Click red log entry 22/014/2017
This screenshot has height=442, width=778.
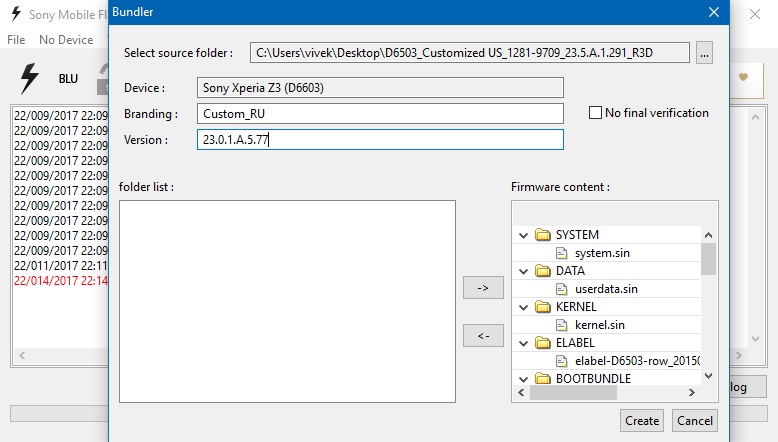point(61,281)
